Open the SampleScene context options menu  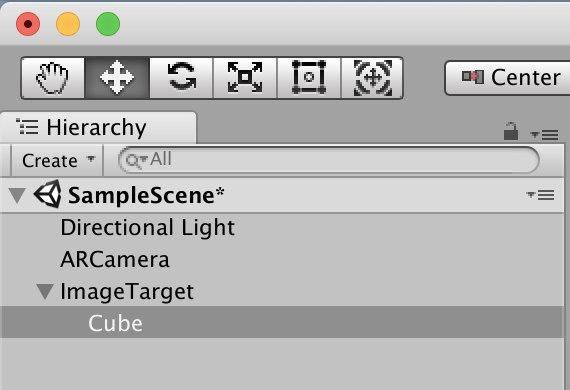pyautogui.click(x=541, y=195)
